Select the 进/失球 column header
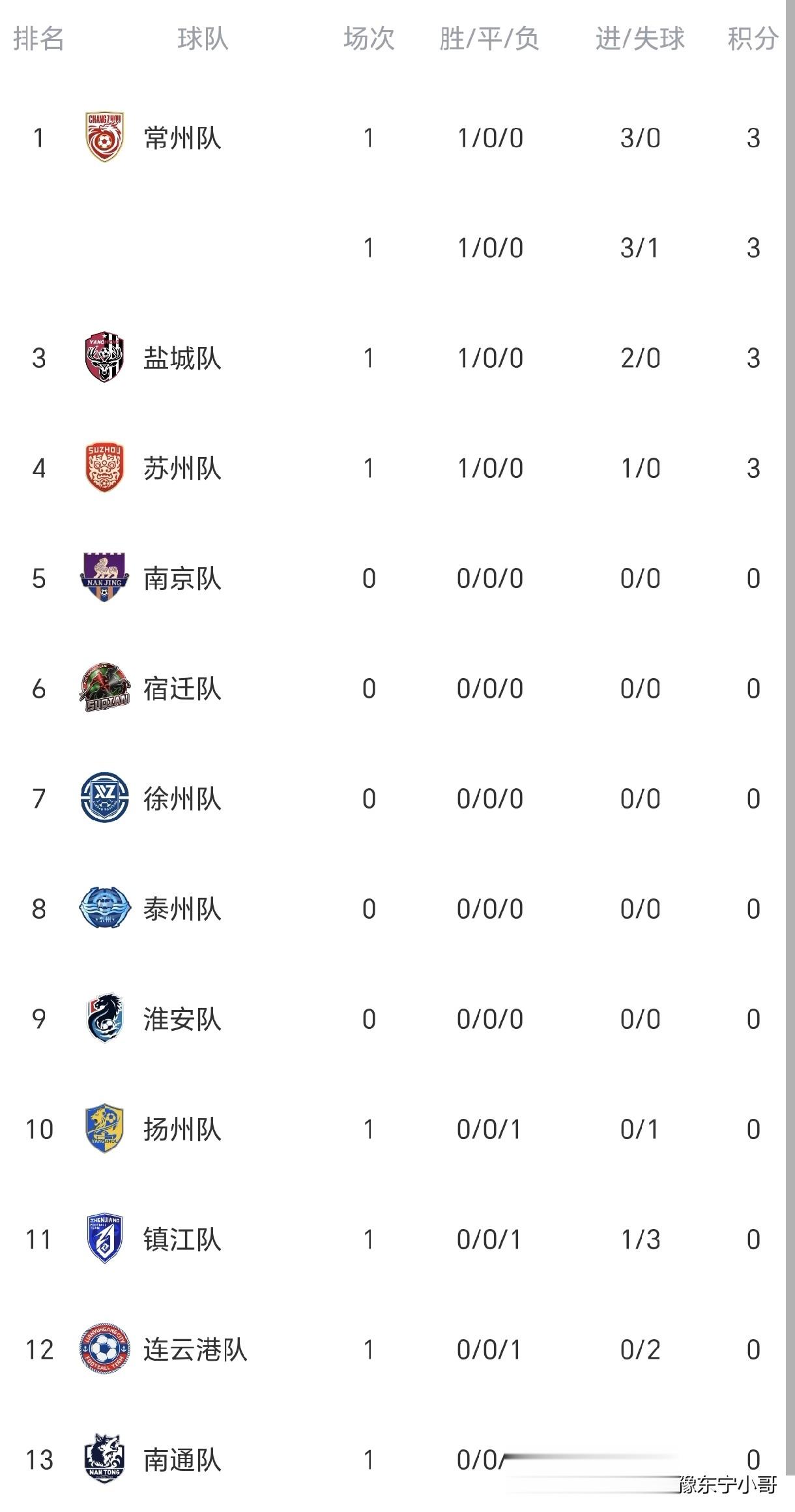The image size is (795, 1512). (x=639, y=39)
